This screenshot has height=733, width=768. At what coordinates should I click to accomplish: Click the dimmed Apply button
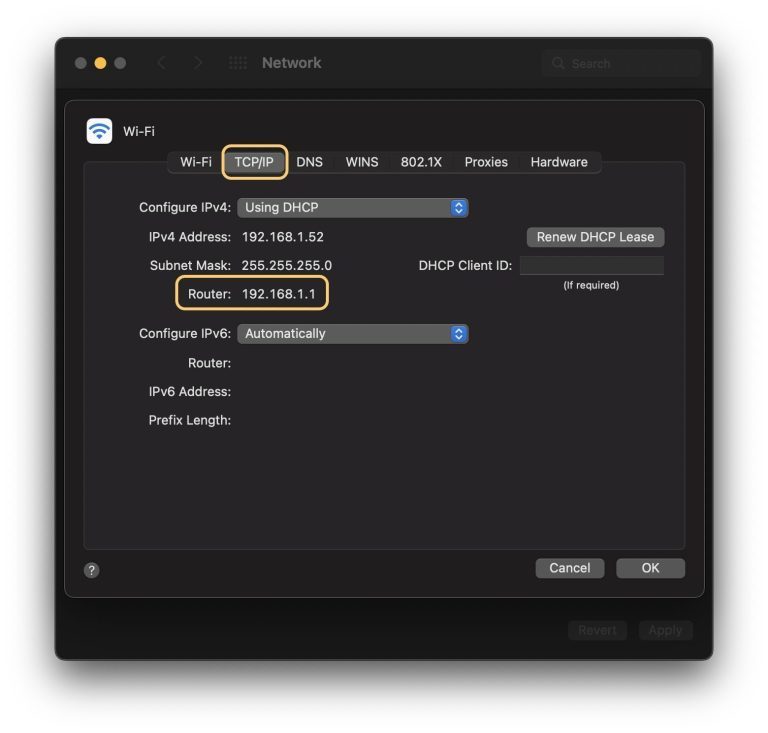pyautogui.click(x=665, y=630)
